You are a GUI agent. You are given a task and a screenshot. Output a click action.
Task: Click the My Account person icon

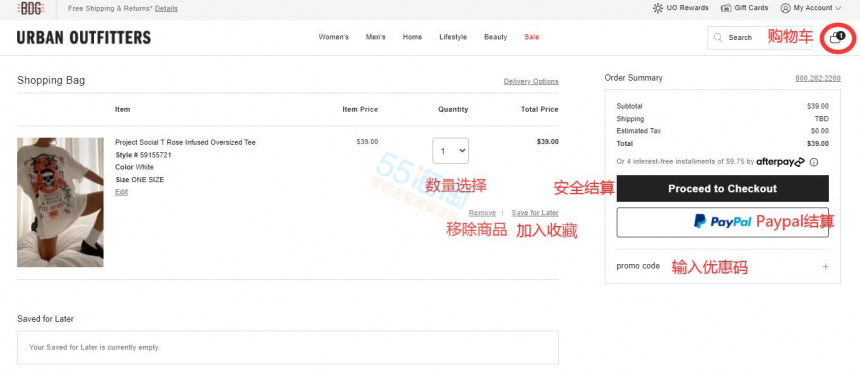pos(785,8)
